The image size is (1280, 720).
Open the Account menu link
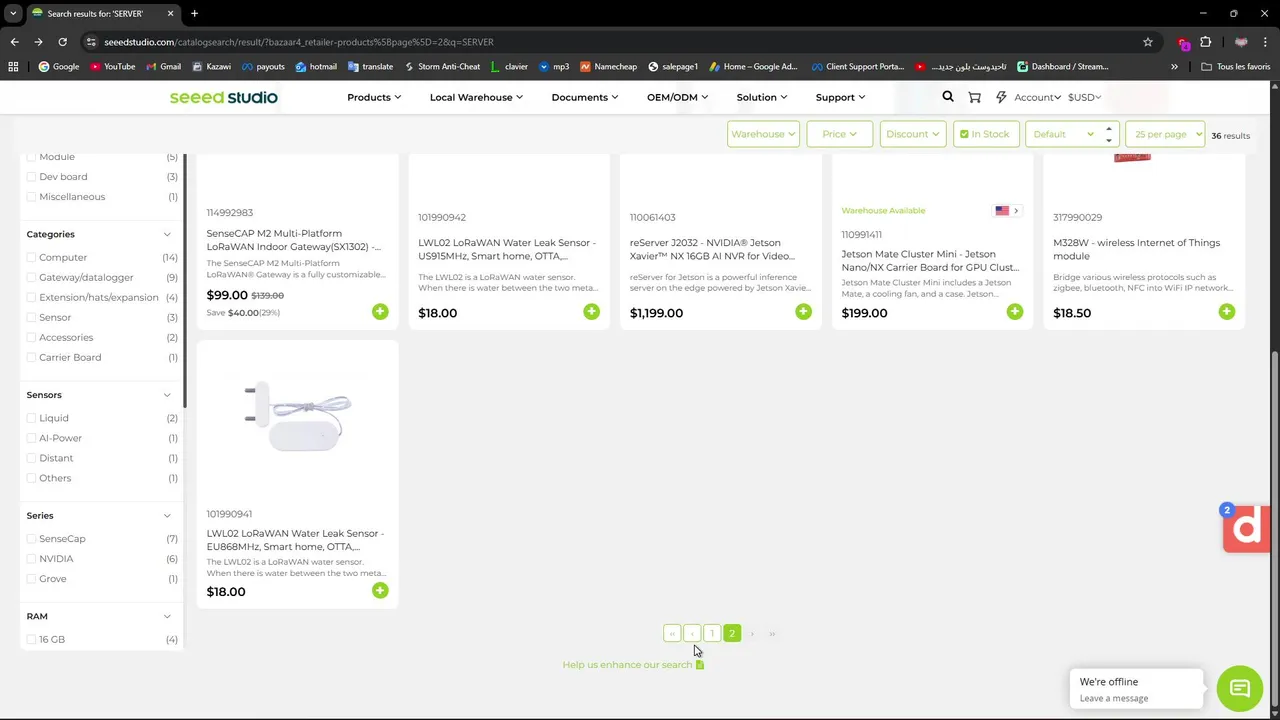pyautogui.click(x=1037, y=97)
